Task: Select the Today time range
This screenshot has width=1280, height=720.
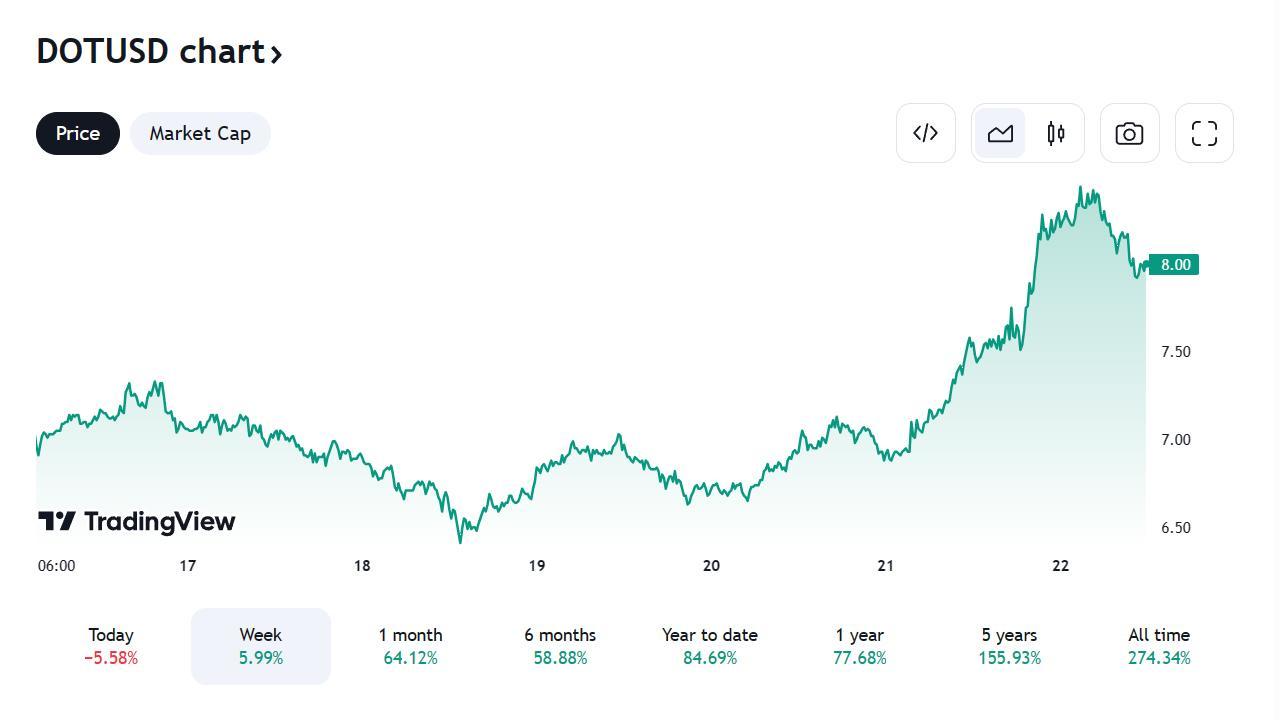Action: [x=111, y=646]
